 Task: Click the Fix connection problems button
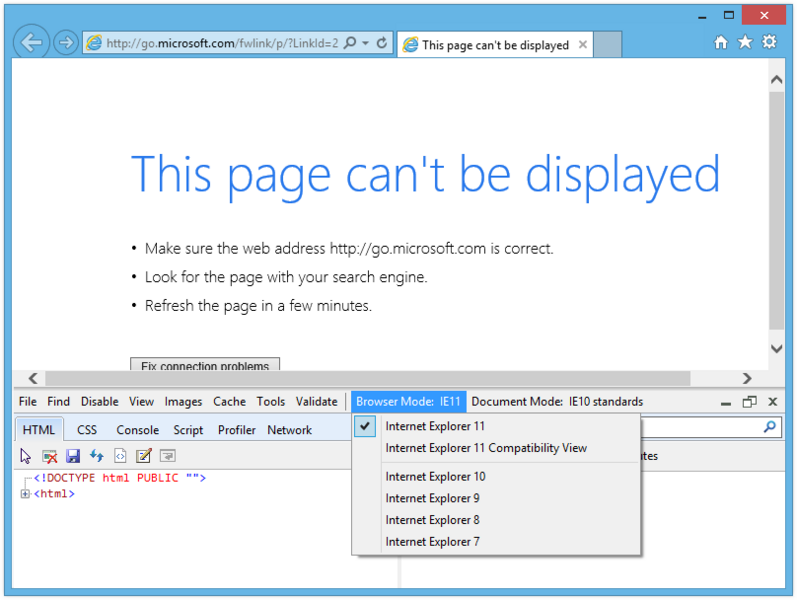(x=205, y=365)
